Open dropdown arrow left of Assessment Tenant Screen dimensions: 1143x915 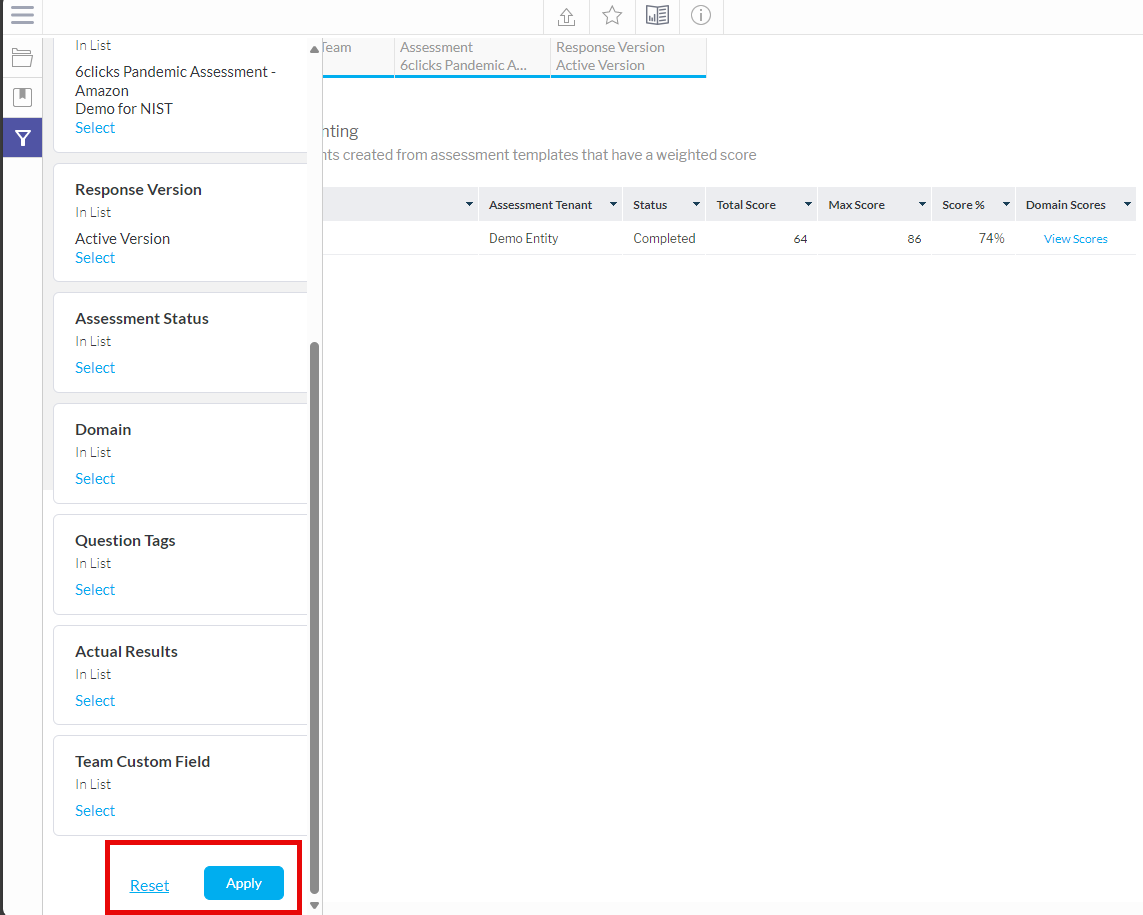469,205
